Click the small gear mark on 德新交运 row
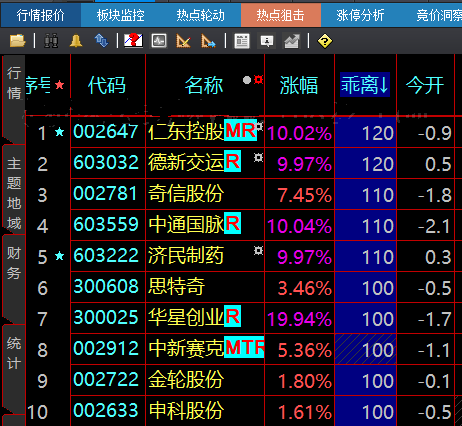 (x=258, y=158)
